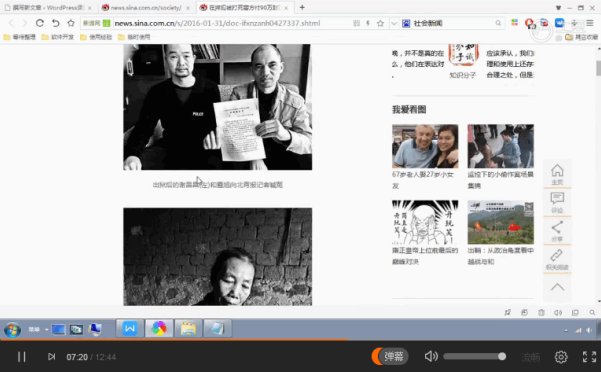
Task: Show desktop via quick launch icon
Action: (x=58, y=329)
